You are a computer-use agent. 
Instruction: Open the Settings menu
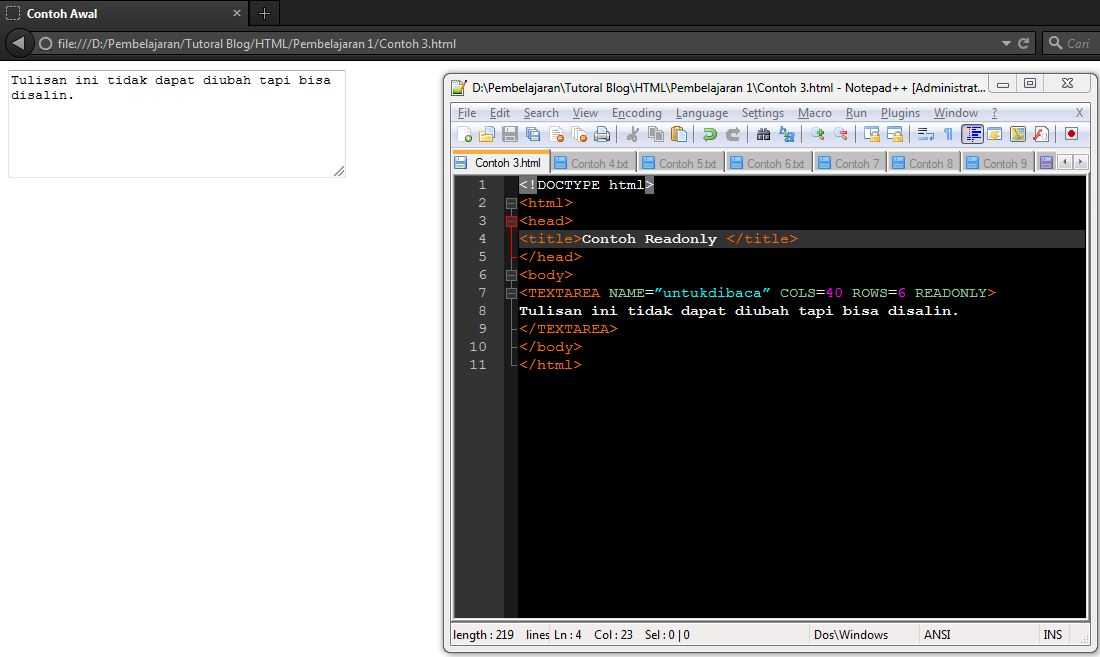[x=763, y=113]
